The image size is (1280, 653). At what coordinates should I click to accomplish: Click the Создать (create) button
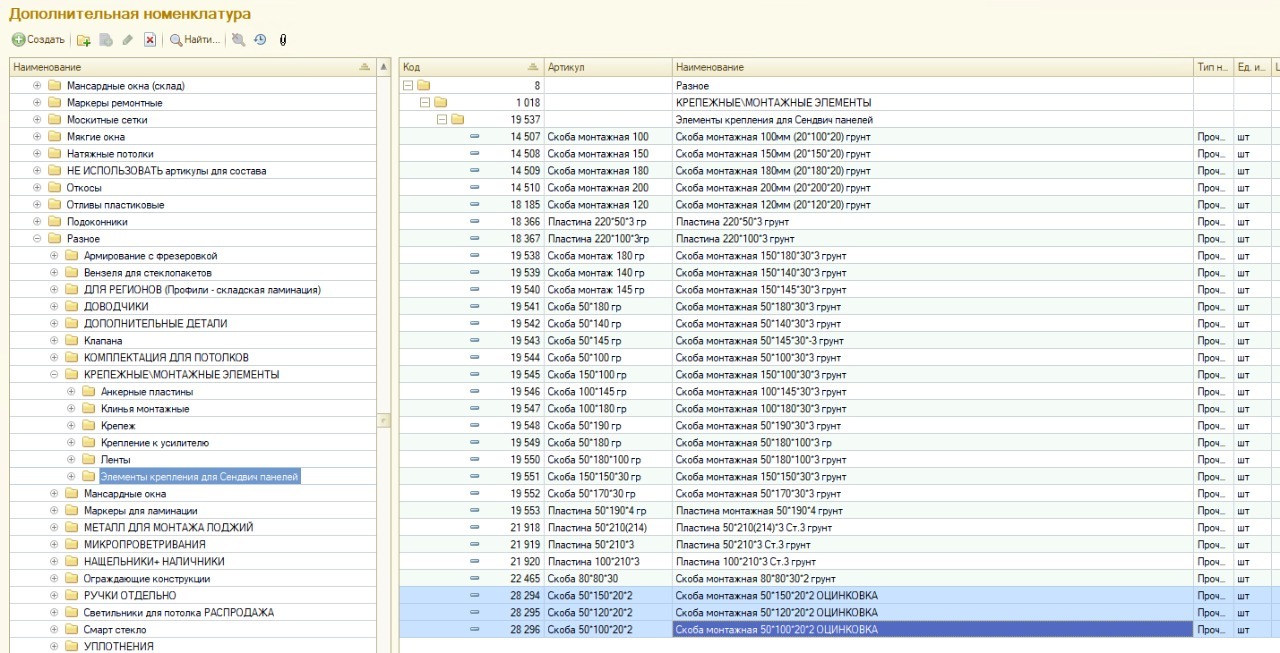[x=38, y=40]
